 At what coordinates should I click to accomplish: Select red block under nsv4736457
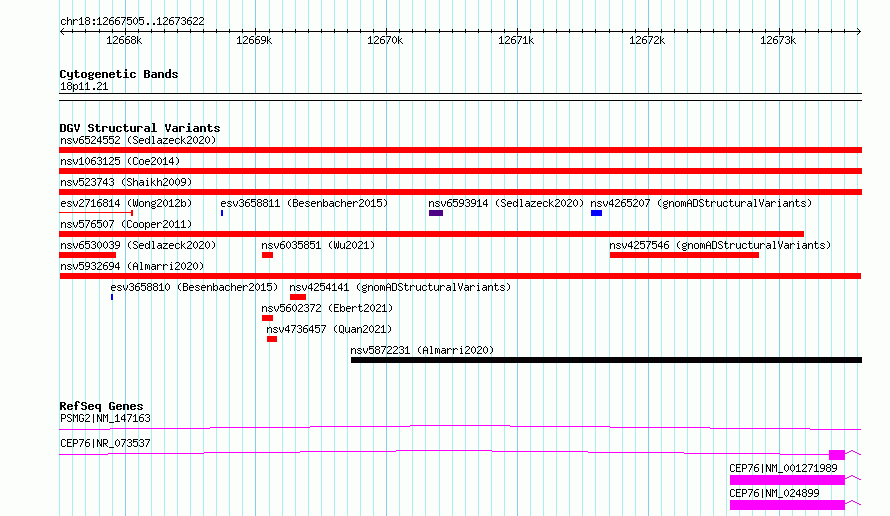pos(272,339)
